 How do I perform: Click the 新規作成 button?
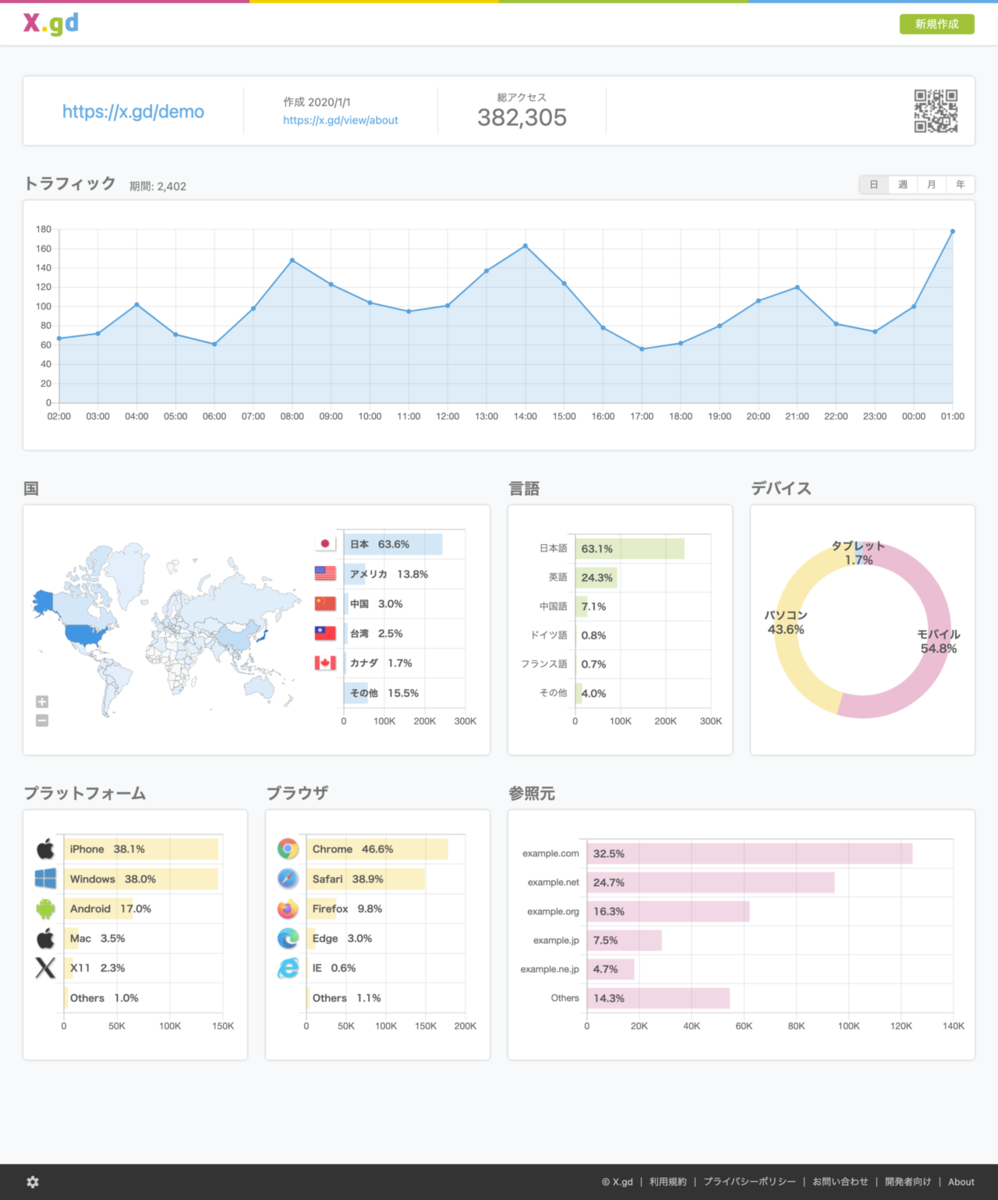tap(937, 25)
